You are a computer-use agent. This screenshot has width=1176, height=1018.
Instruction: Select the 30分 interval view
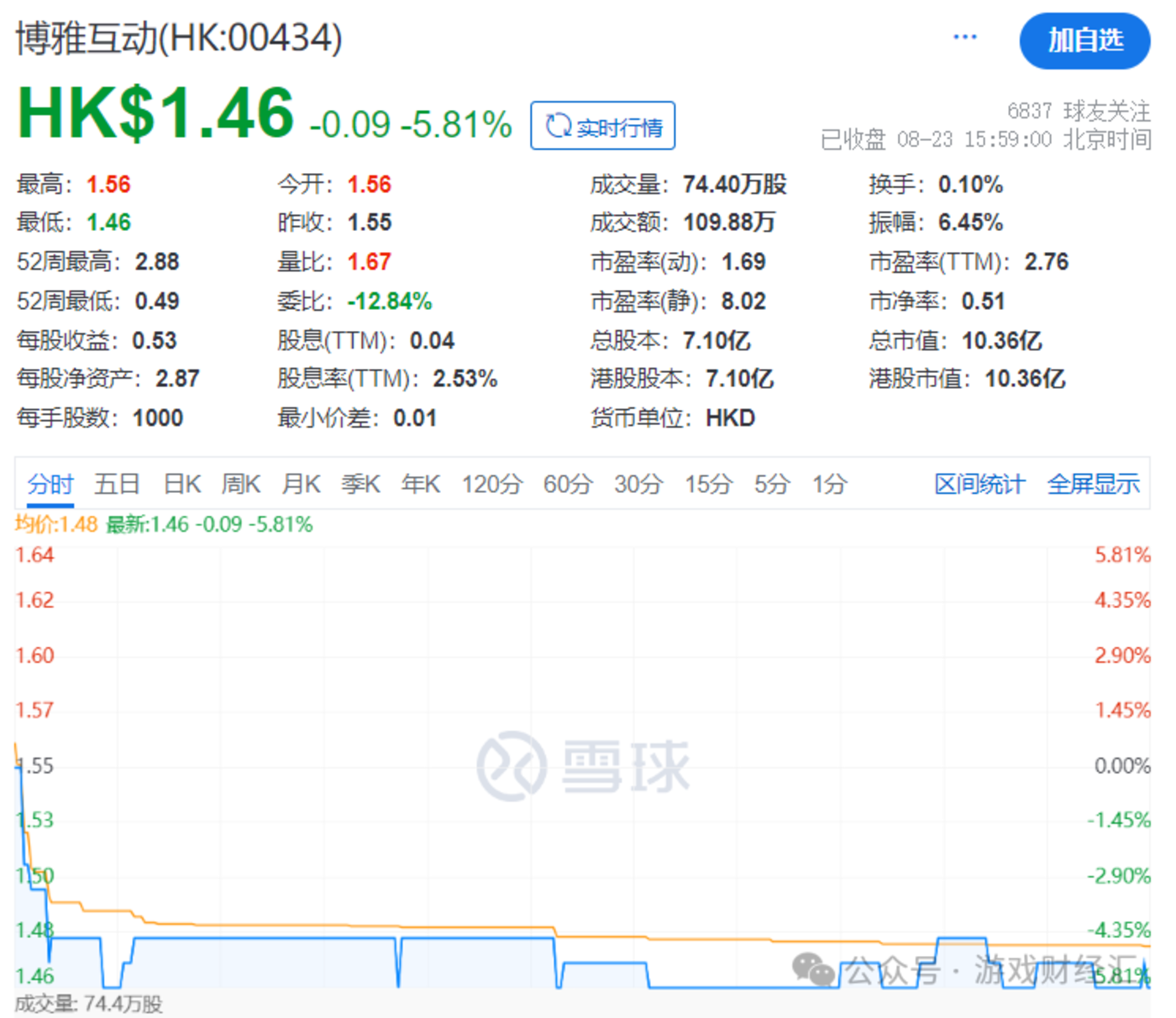pyautogui.click(x=638, y=484)
